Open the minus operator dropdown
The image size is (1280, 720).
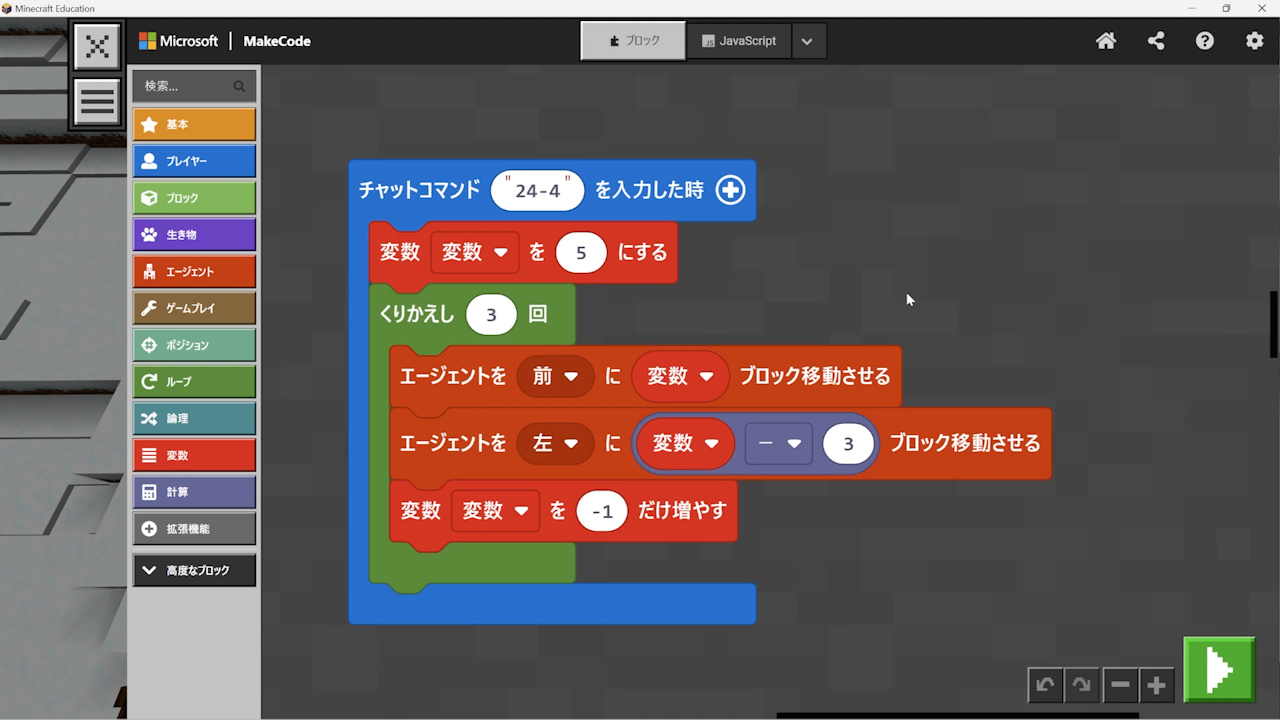pyautogui.click(x=780, y=443)
